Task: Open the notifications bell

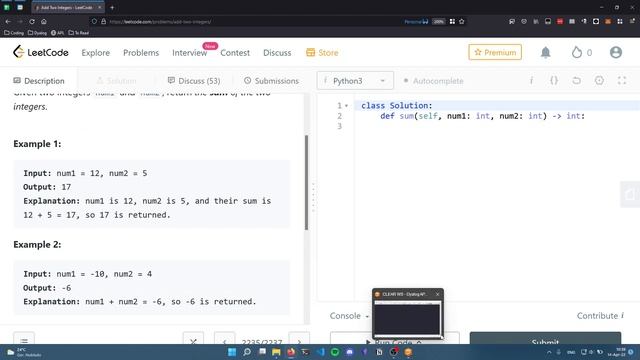Action: pos(545,52)
